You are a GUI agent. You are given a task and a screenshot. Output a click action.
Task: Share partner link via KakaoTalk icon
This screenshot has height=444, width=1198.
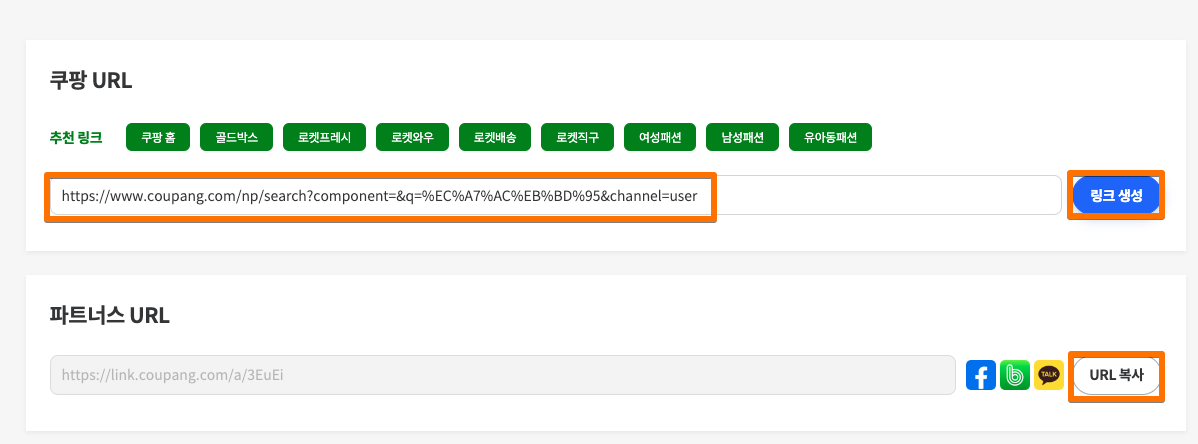[1048, 375]
